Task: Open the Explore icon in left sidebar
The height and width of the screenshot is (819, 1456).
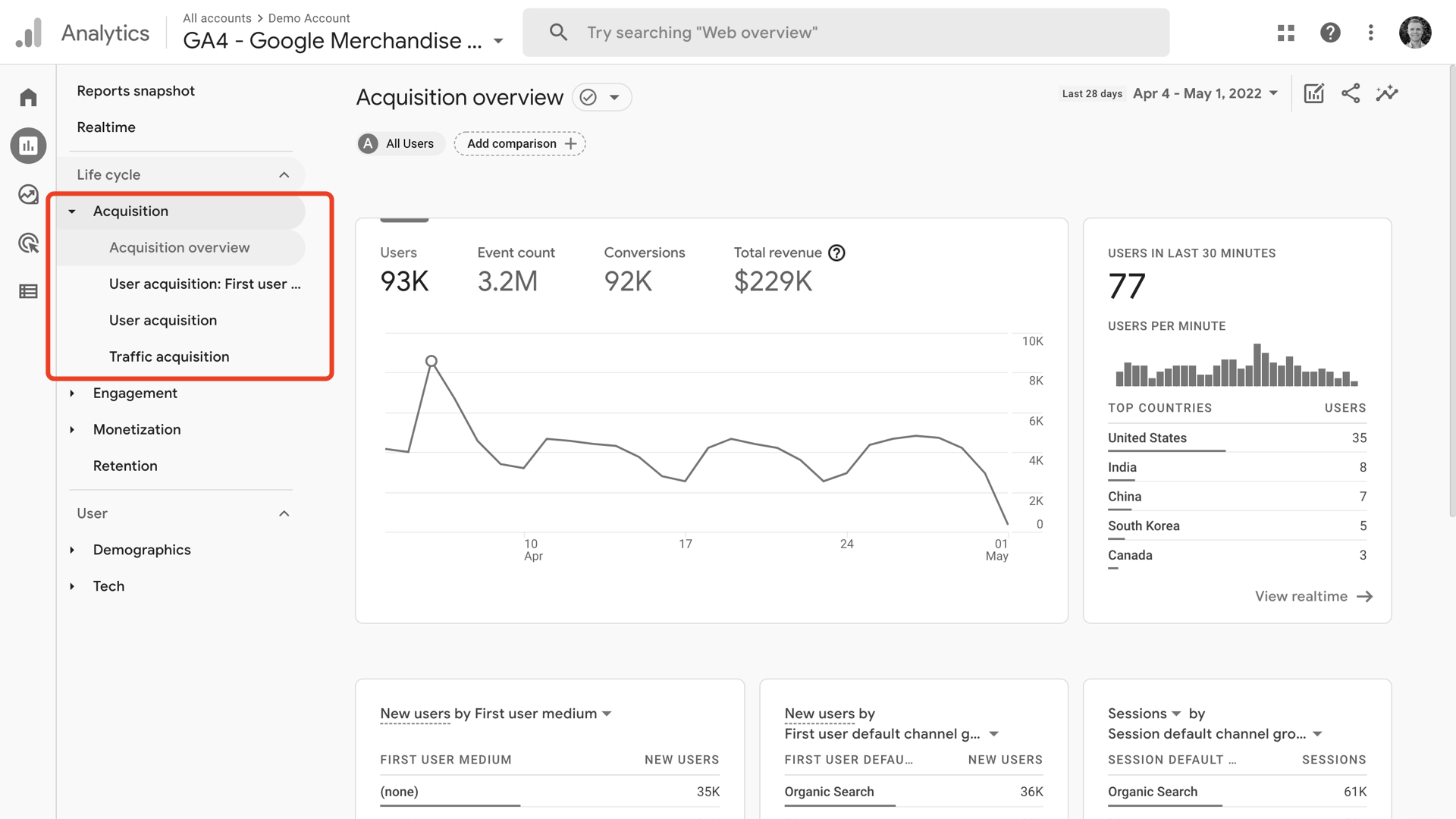Action: click(x=28, y=194)
